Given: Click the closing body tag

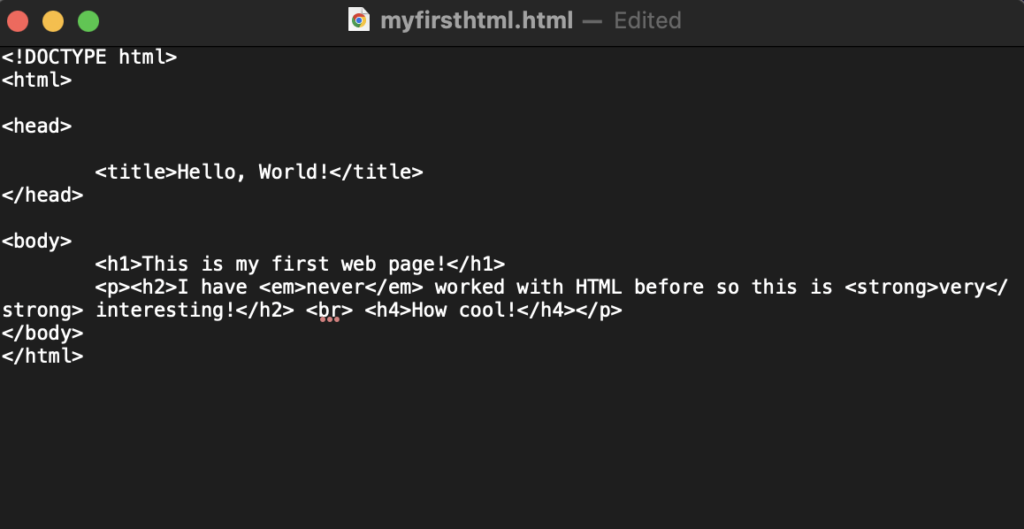Looking at the screenshot, I should click(42, 333).
